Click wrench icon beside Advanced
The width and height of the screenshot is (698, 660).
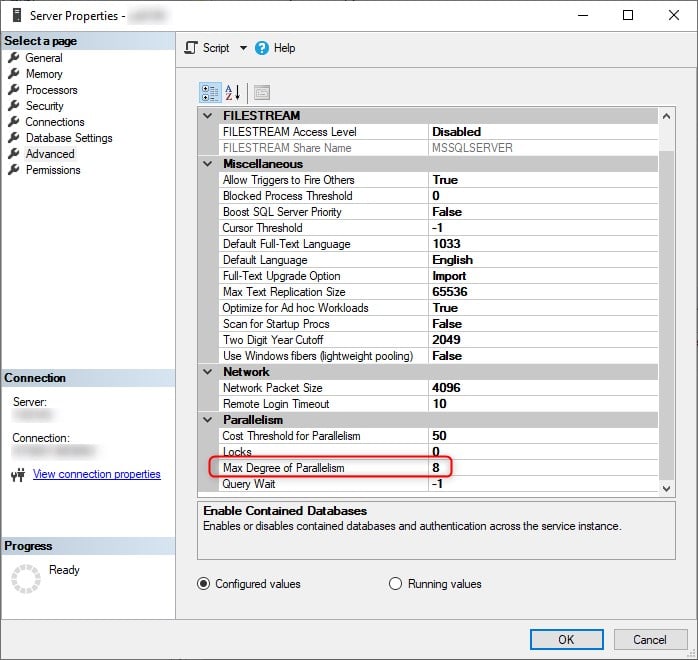click(x=14, y=154)
